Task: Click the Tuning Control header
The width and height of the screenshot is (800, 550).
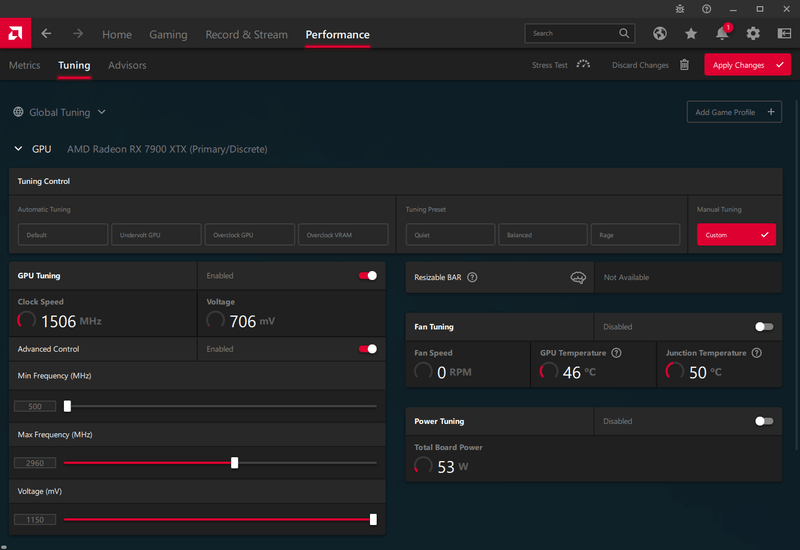Action: 395,181
